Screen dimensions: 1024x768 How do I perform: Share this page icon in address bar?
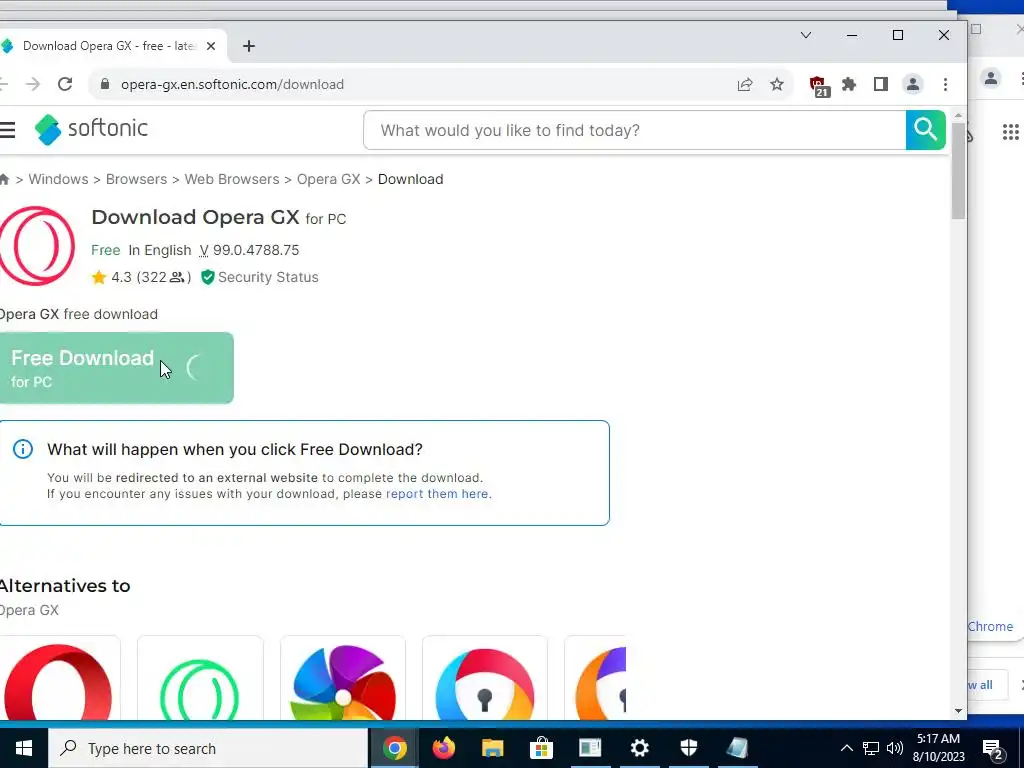[745, 84]
